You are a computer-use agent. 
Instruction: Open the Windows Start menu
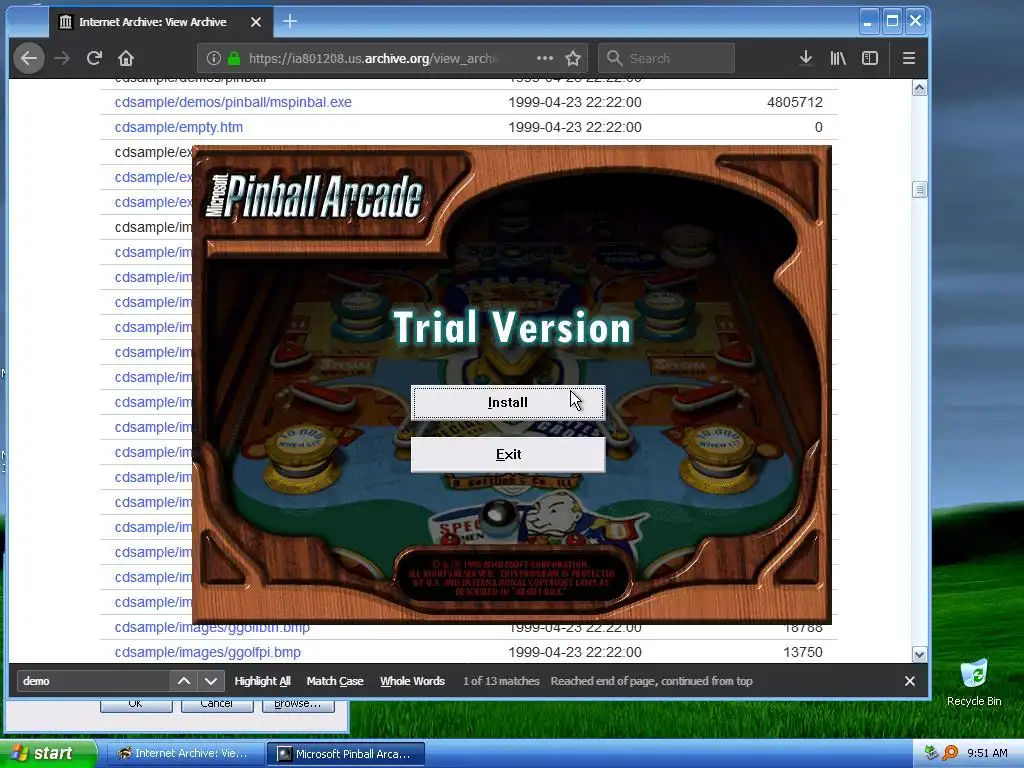click(48, 753)
